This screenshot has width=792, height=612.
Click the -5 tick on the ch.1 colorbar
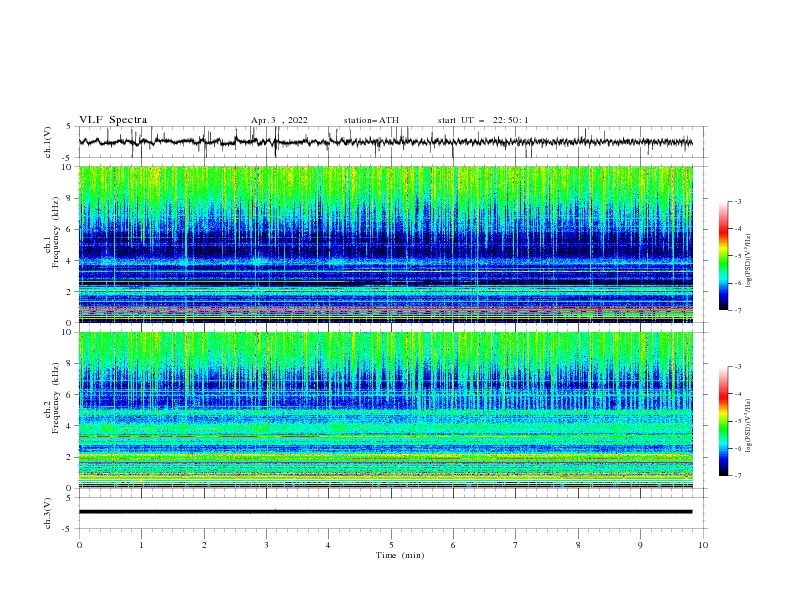737,256
